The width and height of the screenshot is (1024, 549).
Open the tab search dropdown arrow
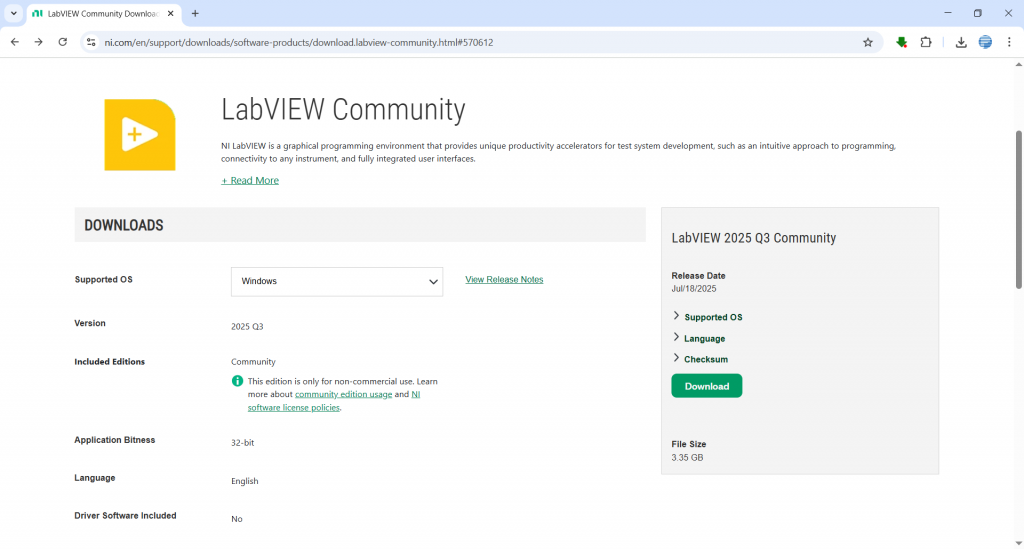coord(13,13)
